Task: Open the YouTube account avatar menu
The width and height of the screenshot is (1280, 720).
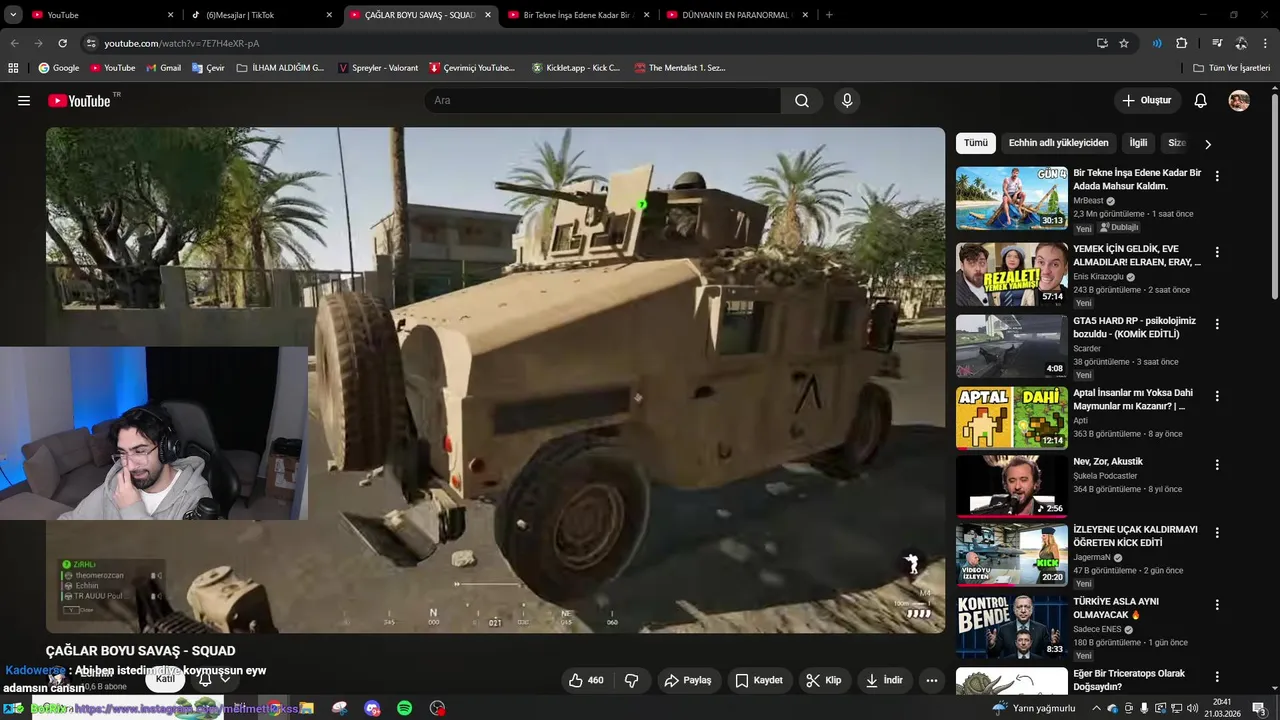Action: [x=1239, y=100]
